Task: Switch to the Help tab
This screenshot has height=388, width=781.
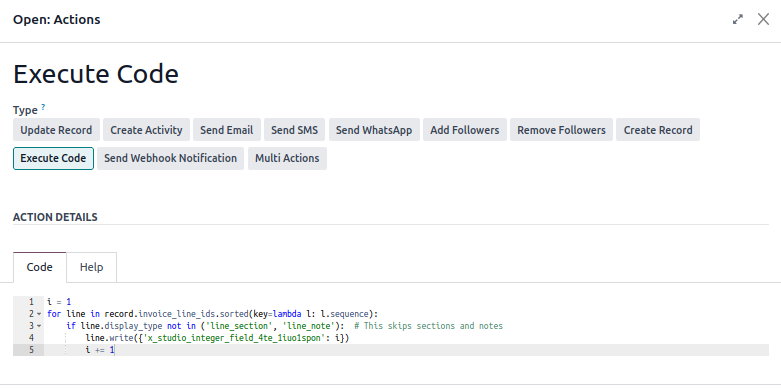Action: [92, 267]
